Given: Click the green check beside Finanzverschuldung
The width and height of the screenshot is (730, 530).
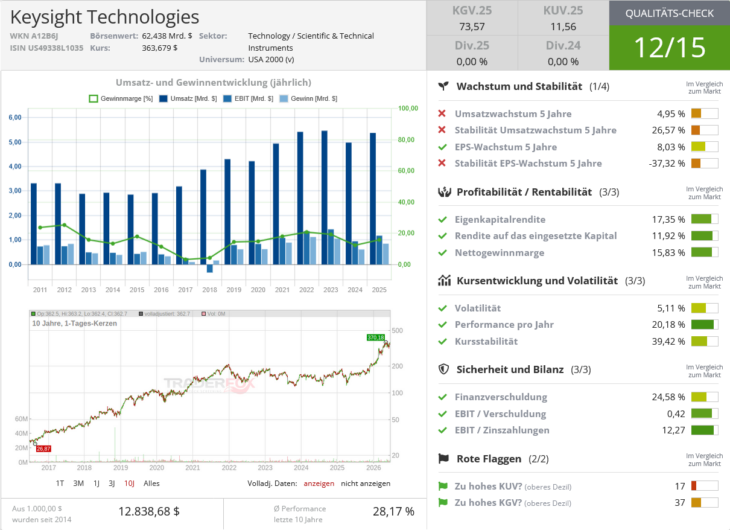Looking at the screenshot, I should click(x=443, y=397).
